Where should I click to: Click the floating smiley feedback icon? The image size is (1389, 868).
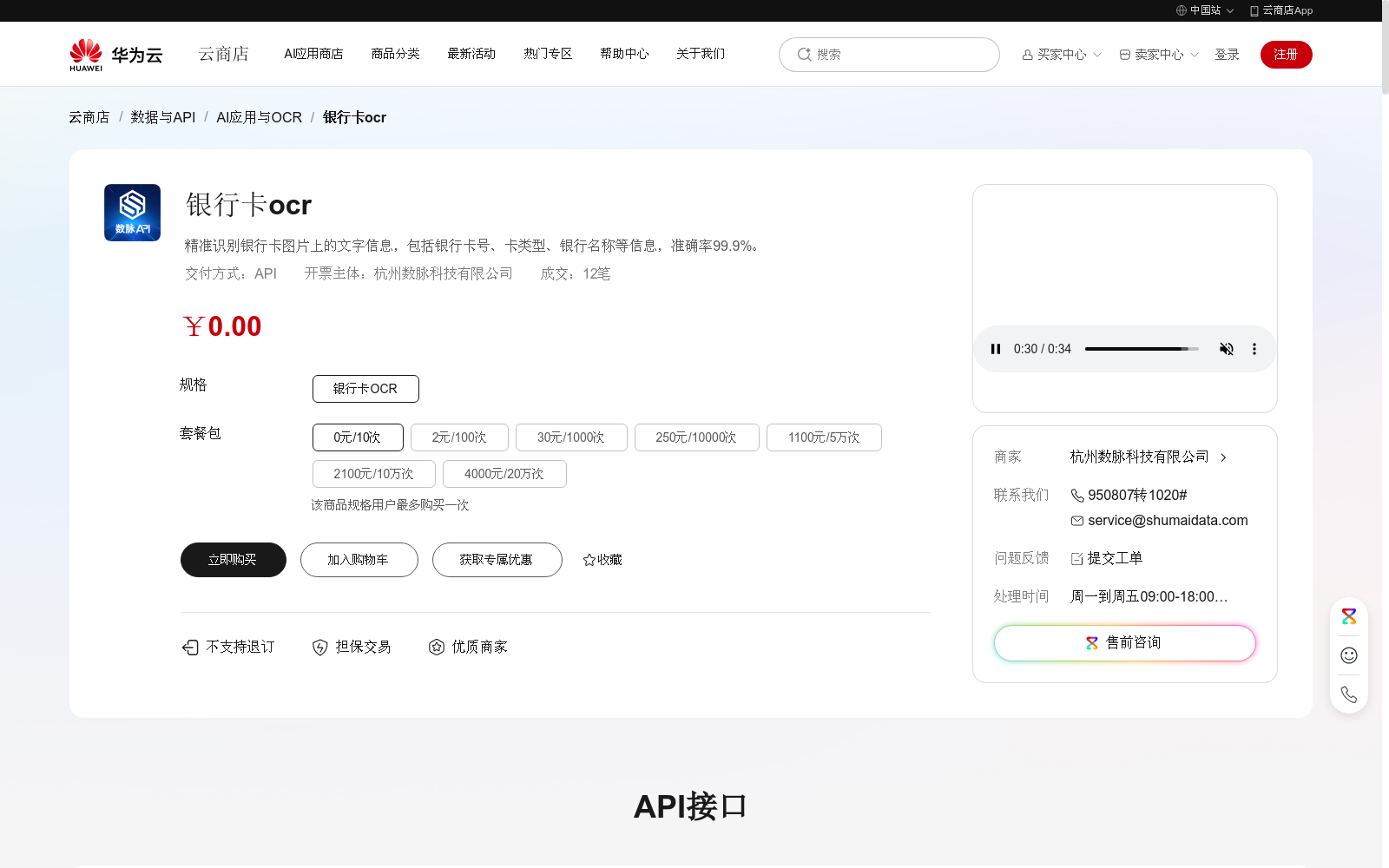(1349, 655)
